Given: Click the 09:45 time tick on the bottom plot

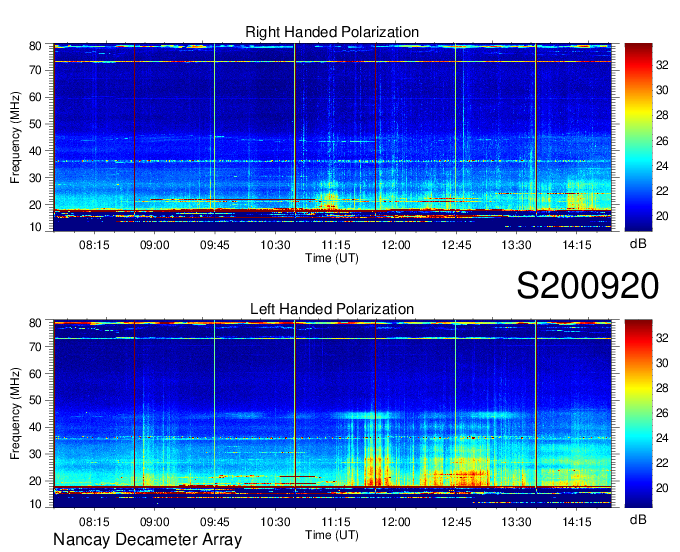Looking at the screenshot, I should click(x=215, y=522).
